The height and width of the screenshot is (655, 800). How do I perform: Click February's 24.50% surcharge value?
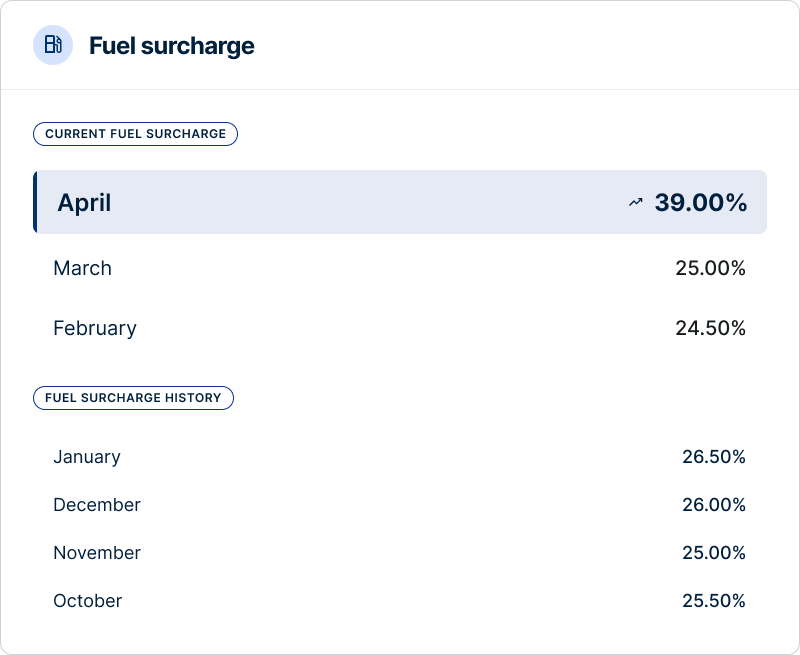tap(710, 328)
